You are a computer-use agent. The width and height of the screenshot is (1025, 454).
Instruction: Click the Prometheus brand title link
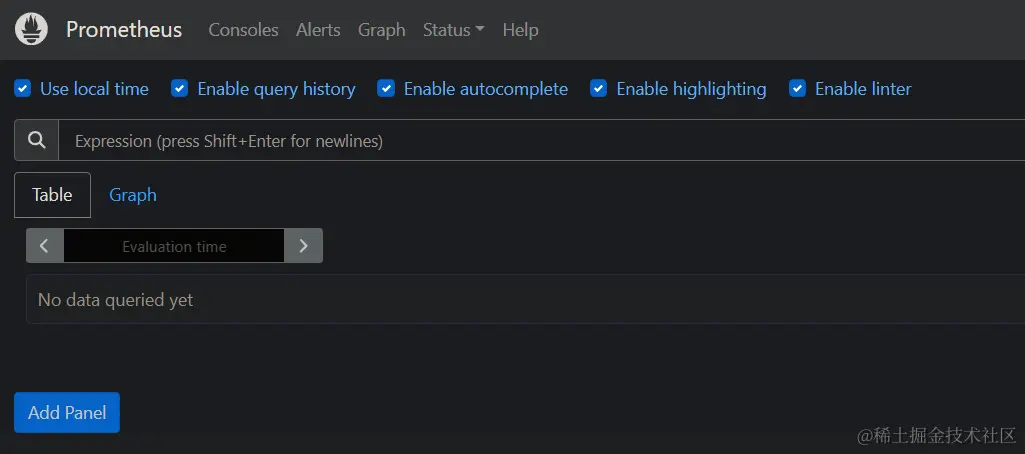[x=124, y=30]
